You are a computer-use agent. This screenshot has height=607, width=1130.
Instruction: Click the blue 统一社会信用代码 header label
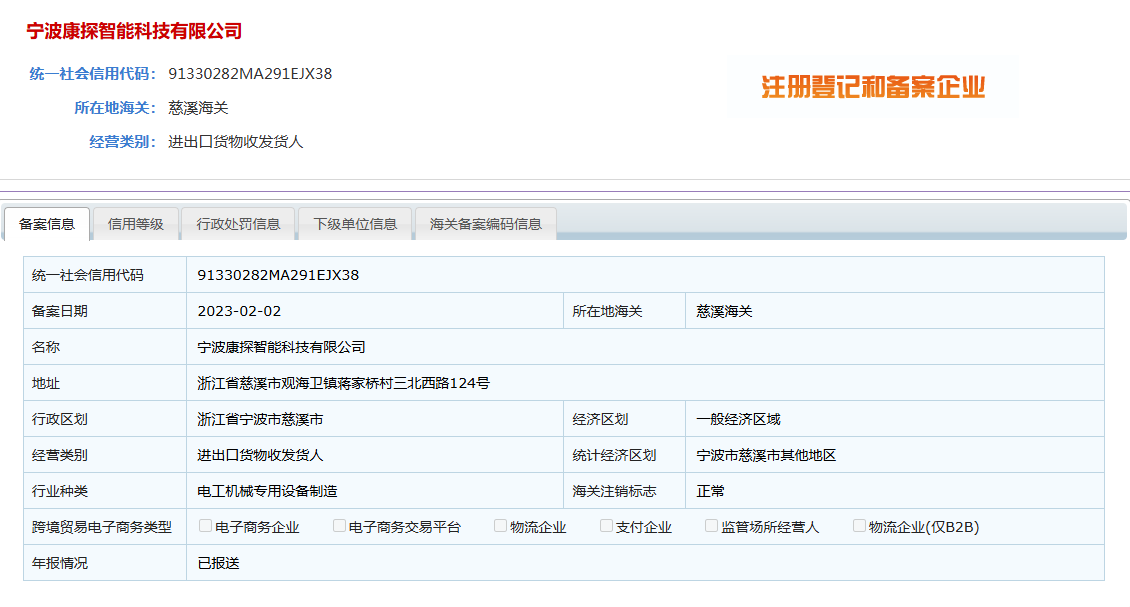click(x=92, y=74)
